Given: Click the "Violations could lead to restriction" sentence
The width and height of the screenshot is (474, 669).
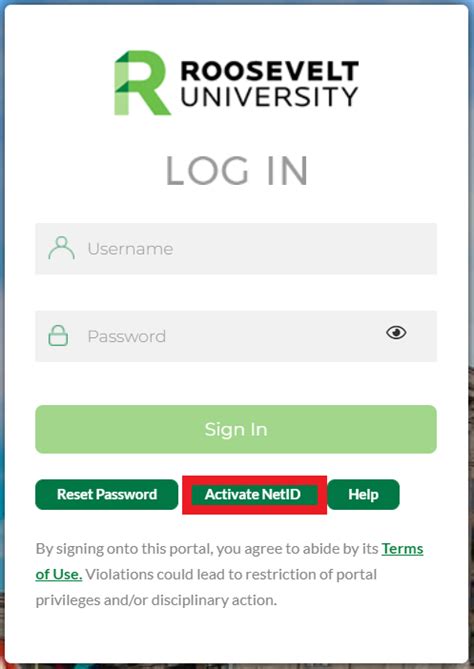Looking at the screenshot, I should point(231,574).
